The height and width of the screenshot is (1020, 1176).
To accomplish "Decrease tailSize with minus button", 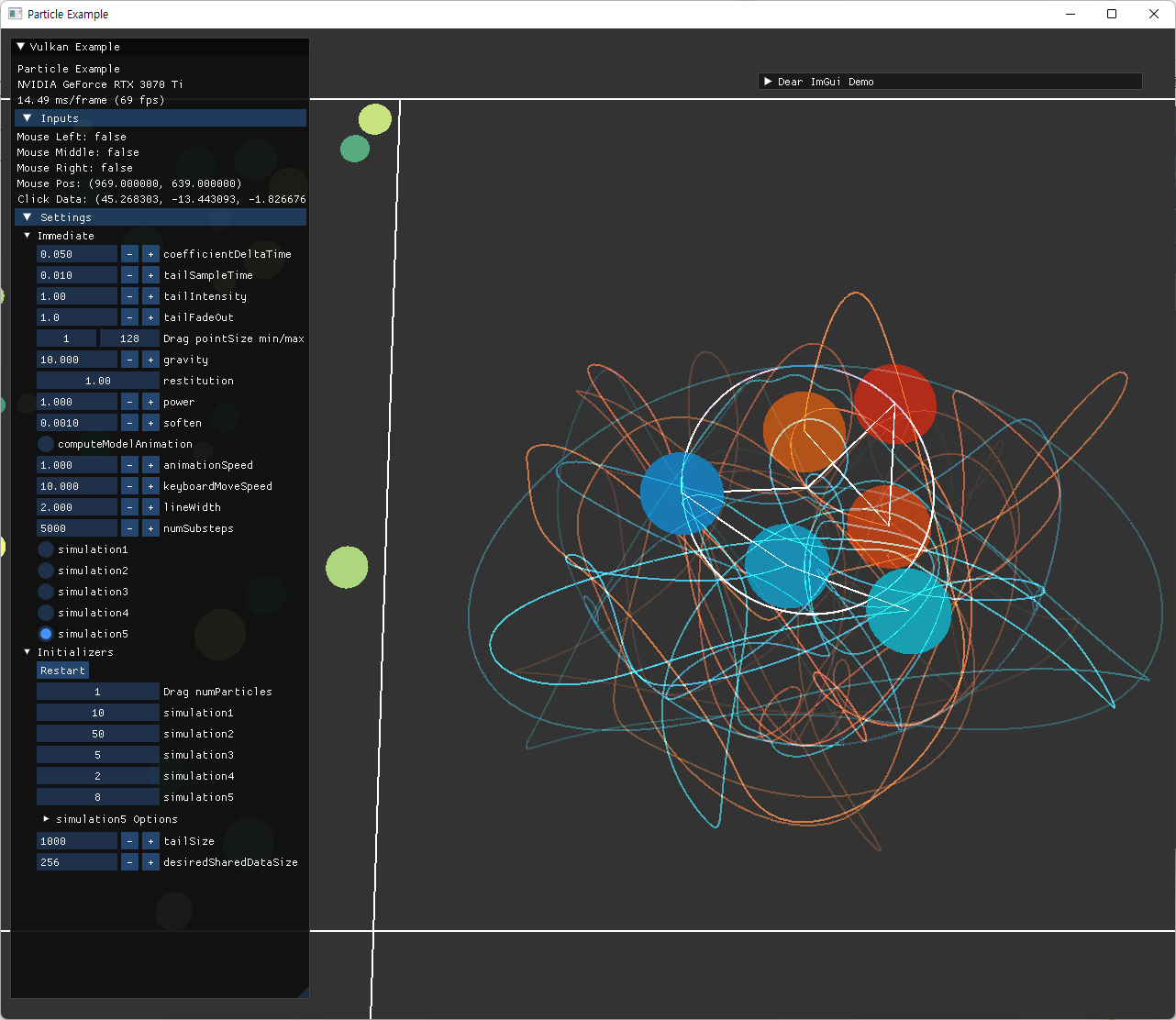I will coord(129,841).
